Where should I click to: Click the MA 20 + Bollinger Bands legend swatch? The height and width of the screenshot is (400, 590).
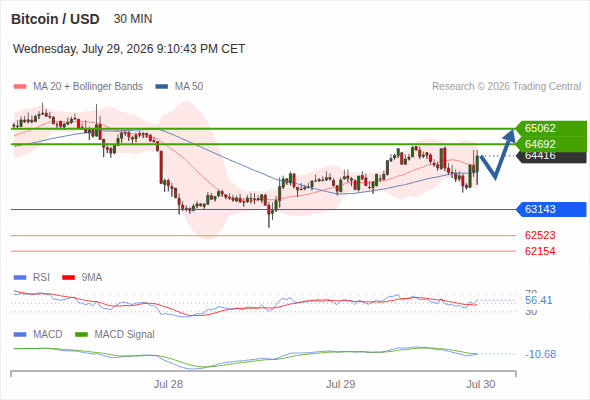20,87
